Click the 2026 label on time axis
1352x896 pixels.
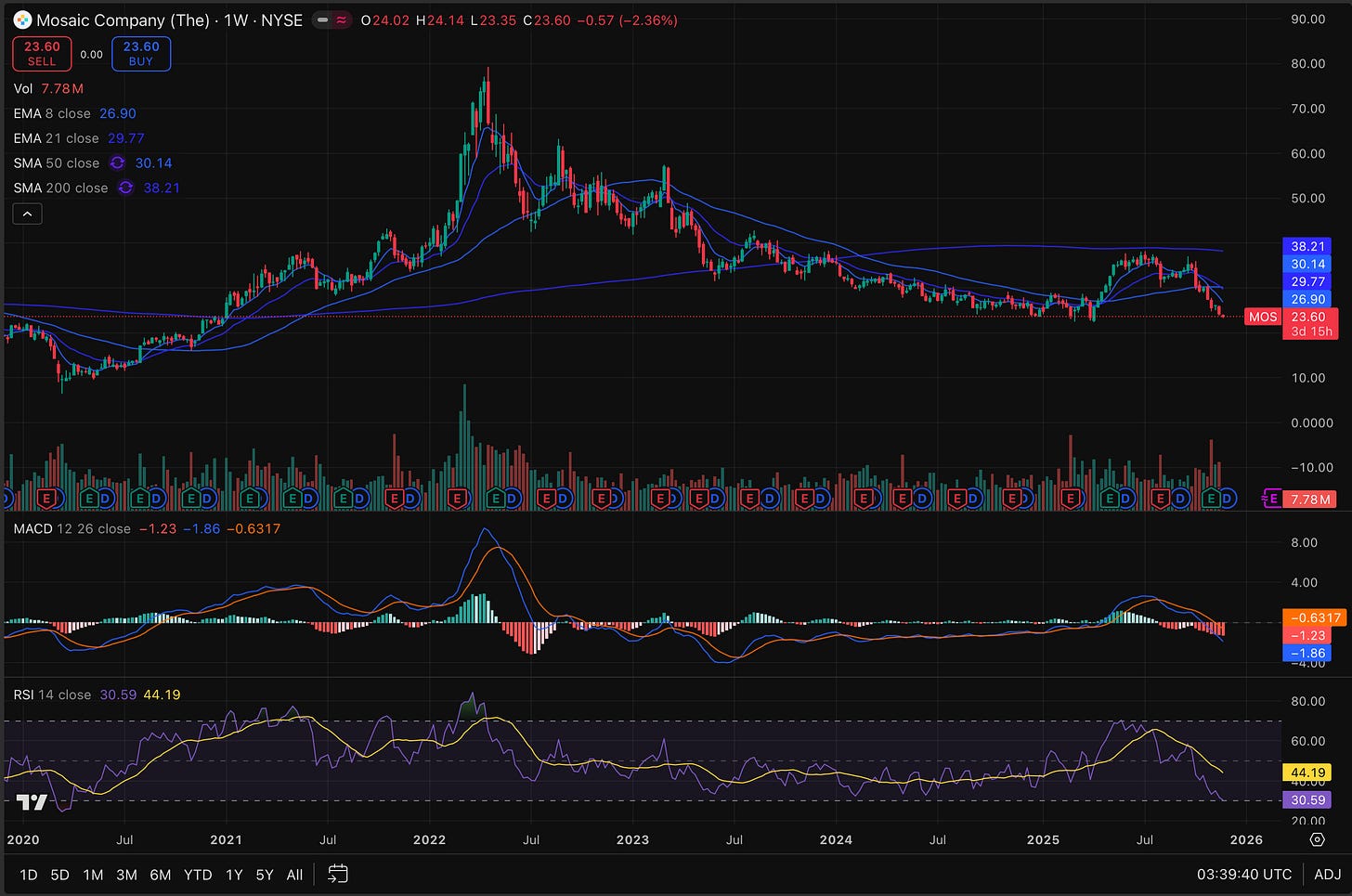(1246, 839)
